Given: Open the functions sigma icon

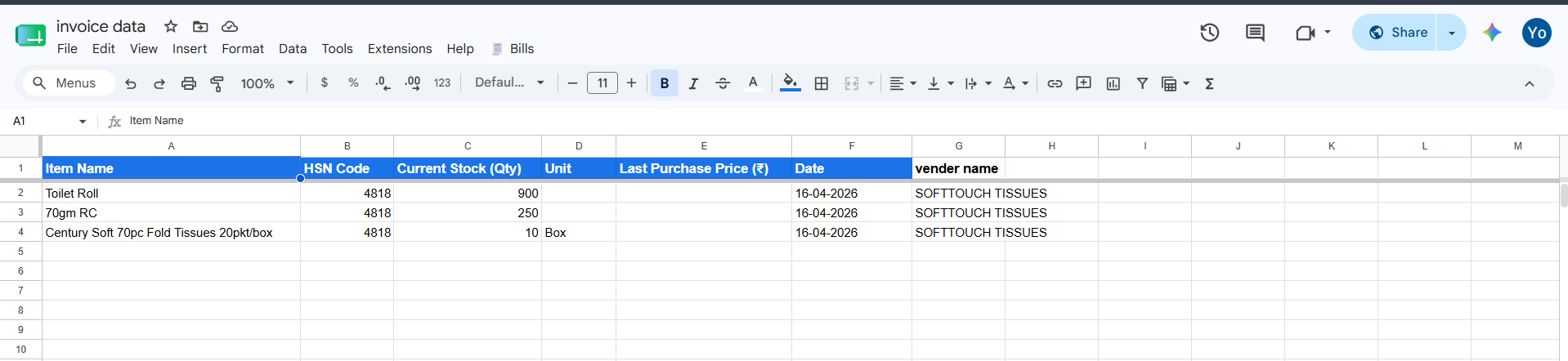Looking at the screenshot, I should tap(1209, 83).
